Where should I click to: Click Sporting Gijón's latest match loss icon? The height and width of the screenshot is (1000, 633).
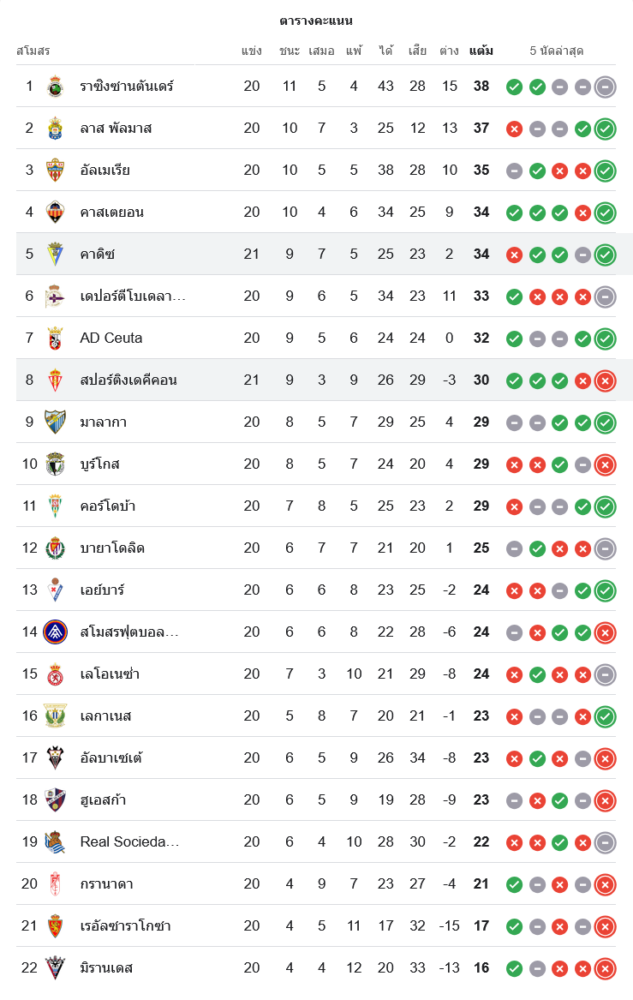click(605, 380)
